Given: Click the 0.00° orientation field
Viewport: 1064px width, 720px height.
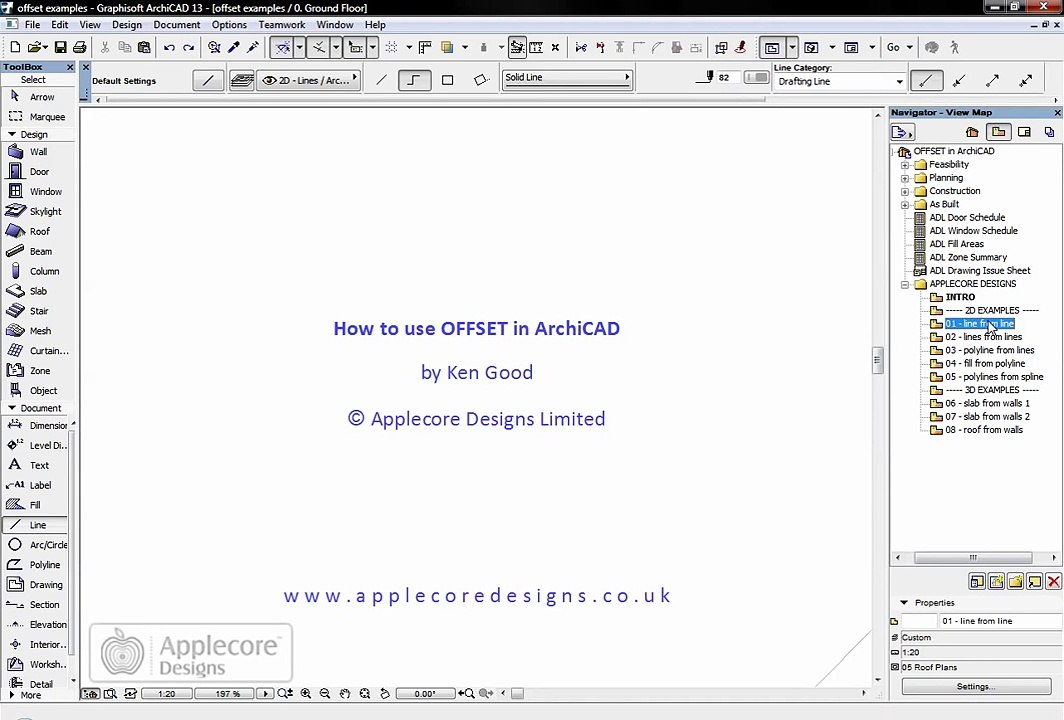Looking at the screenshot, I should tap(425, 694).
